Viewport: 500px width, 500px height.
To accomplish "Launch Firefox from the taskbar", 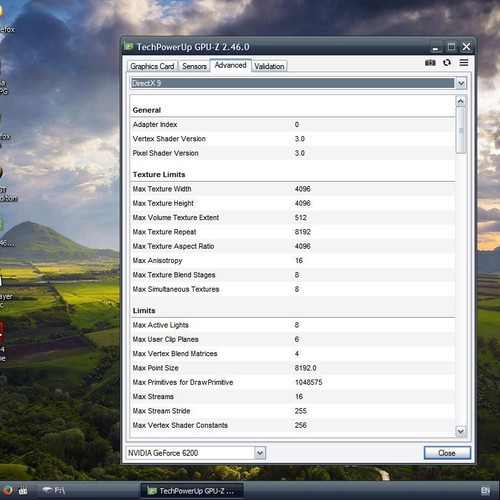I will (x=7, y=490).
